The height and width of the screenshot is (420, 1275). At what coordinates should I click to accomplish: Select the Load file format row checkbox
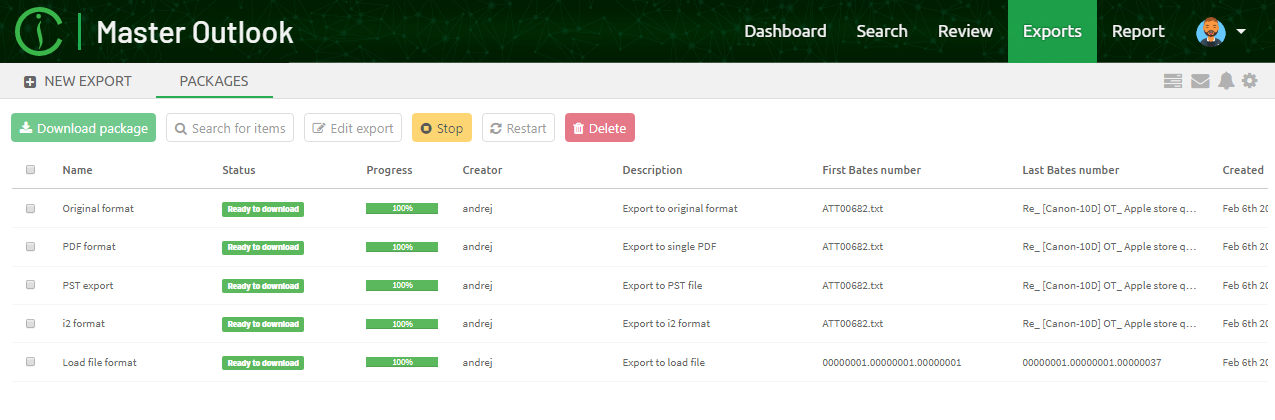[x=30, y=362]
